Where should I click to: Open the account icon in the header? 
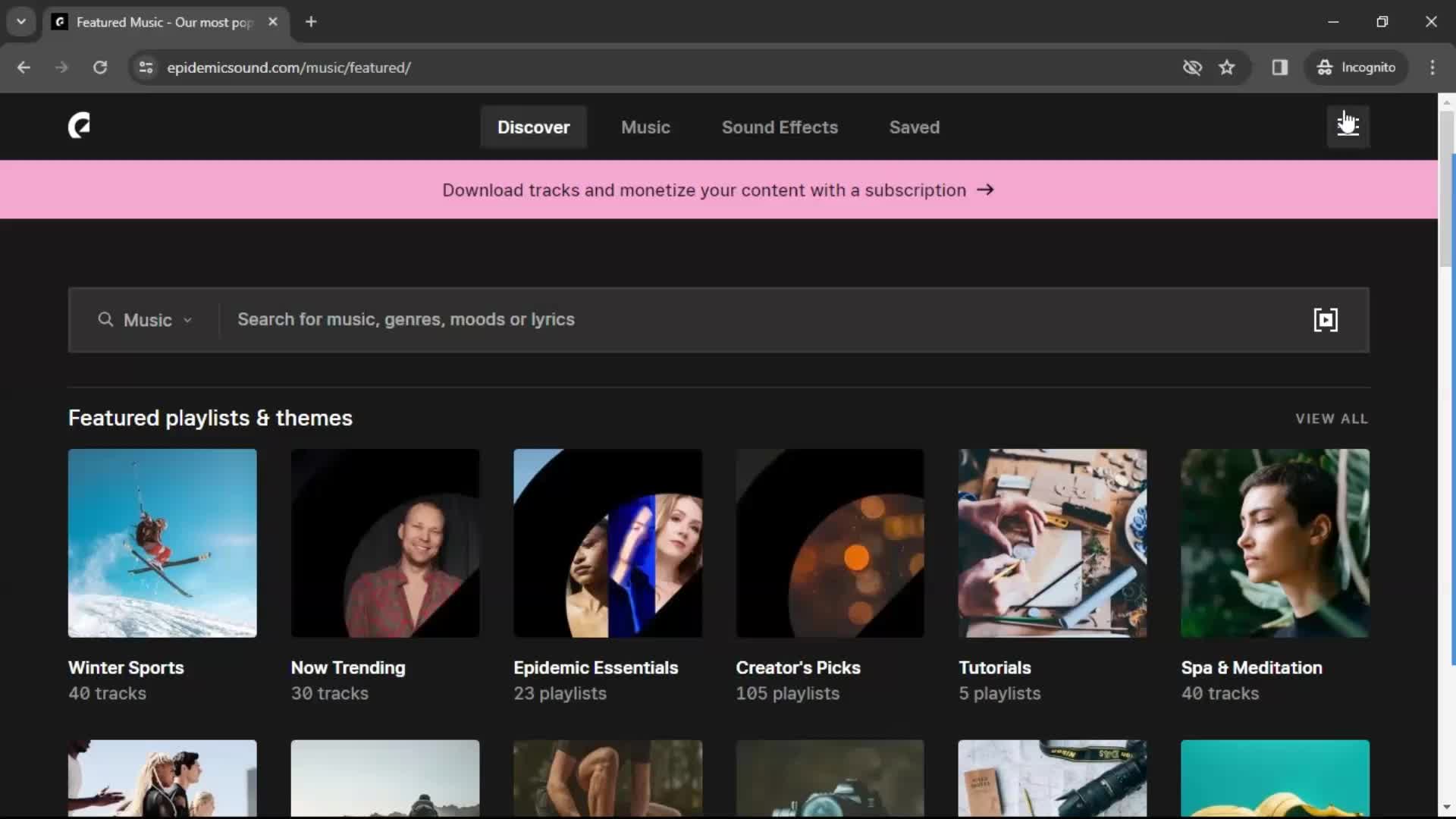pos(1348,126)
